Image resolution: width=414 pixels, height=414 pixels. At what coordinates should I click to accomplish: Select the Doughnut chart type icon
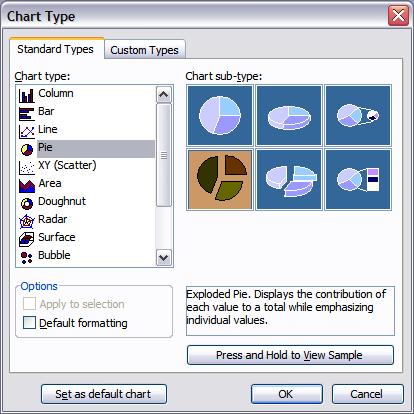[x=27, y=203]
